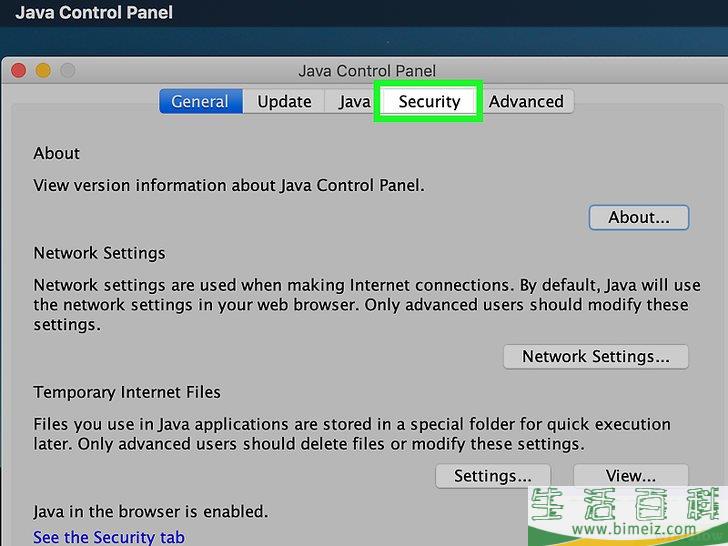Open the Update tab
The height and width of the screenshot is (546, 728).
[x=284, y=101]
